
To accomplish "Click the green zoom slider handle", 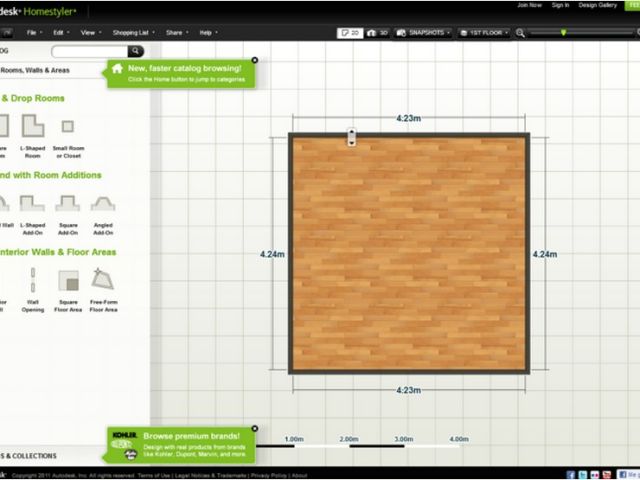I will pyautogui.click(x=563, y=32).
